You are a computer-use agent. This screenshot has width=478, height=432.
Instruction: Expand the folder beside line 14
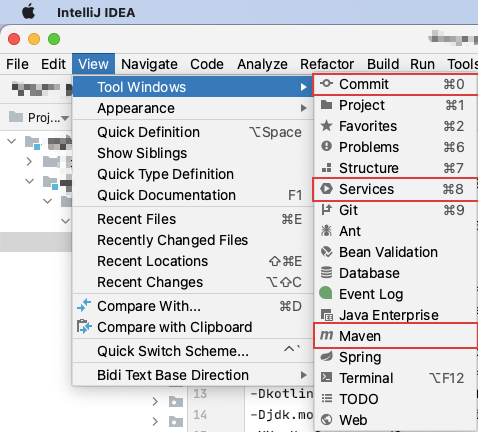(155, 422)
